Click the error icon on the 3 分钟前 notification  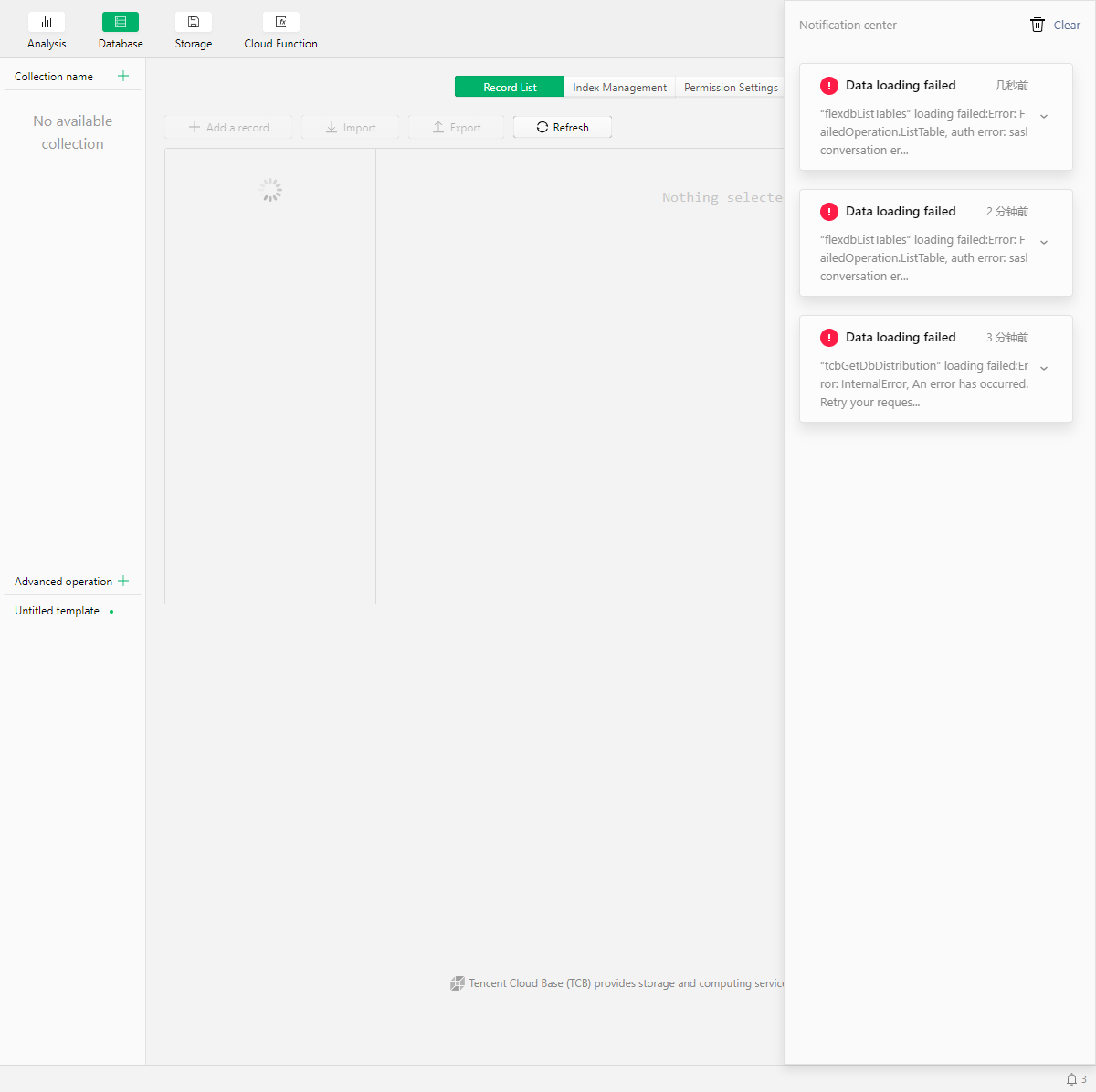tap(829, 338)
